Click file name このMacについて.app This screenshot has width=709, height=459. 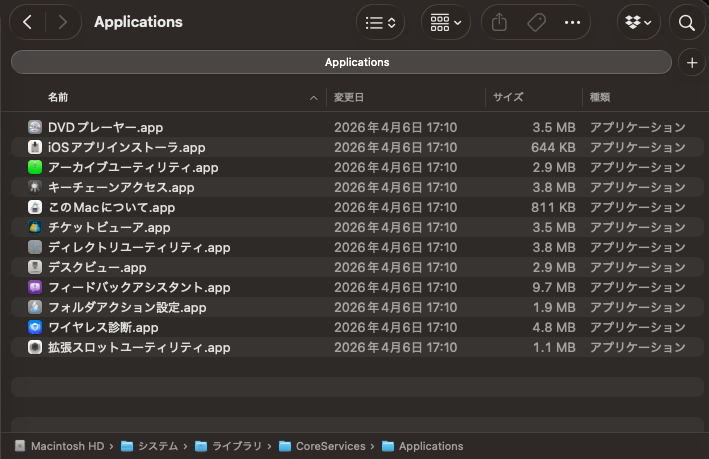tap(111, 207)
